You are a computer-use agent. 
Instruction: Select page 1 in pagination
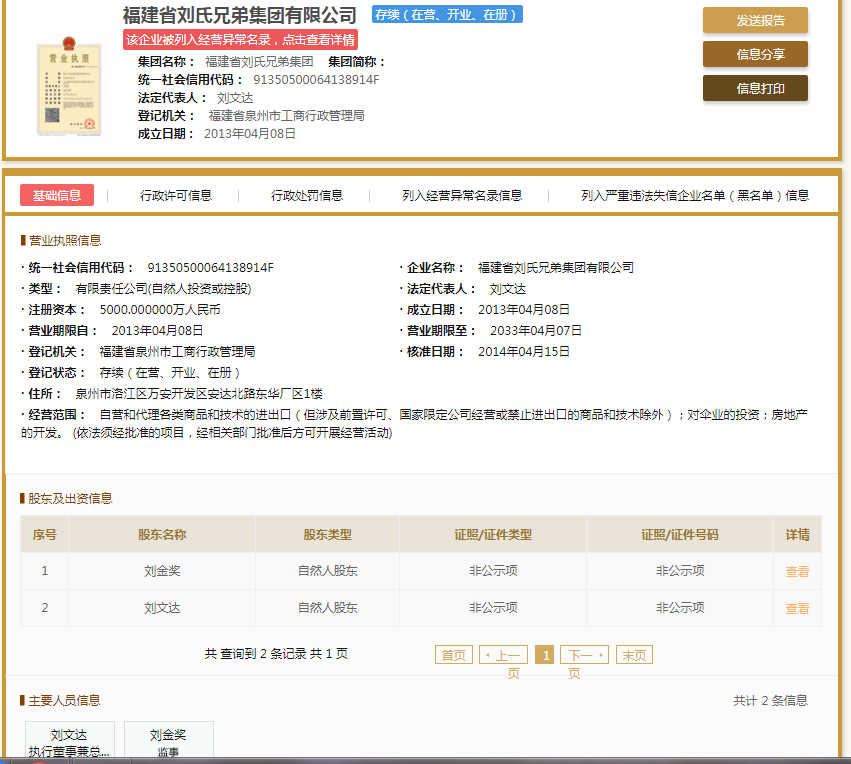click(x=545, y=655)
